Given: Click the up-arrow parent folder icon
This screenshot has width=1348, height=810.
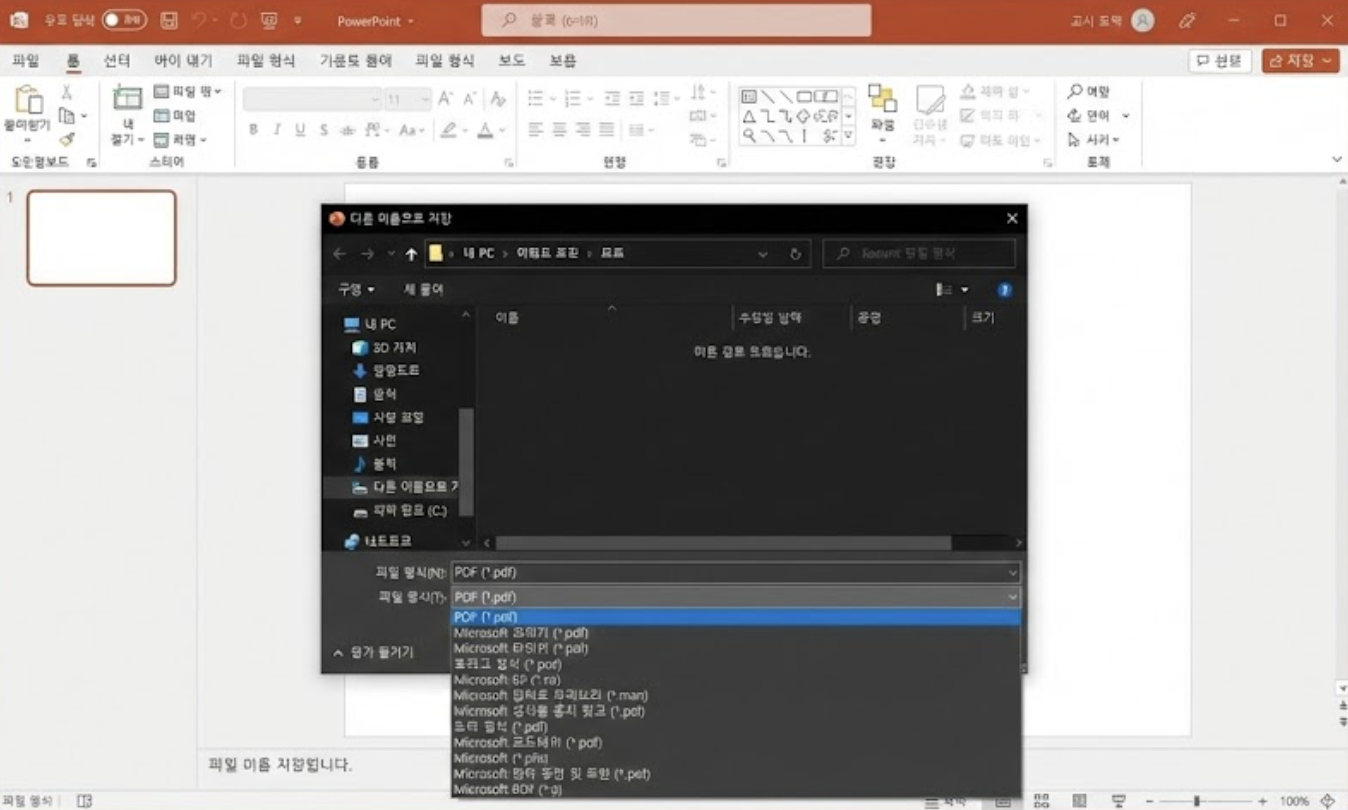Looking at the screenshot, I should click(411, 254).
